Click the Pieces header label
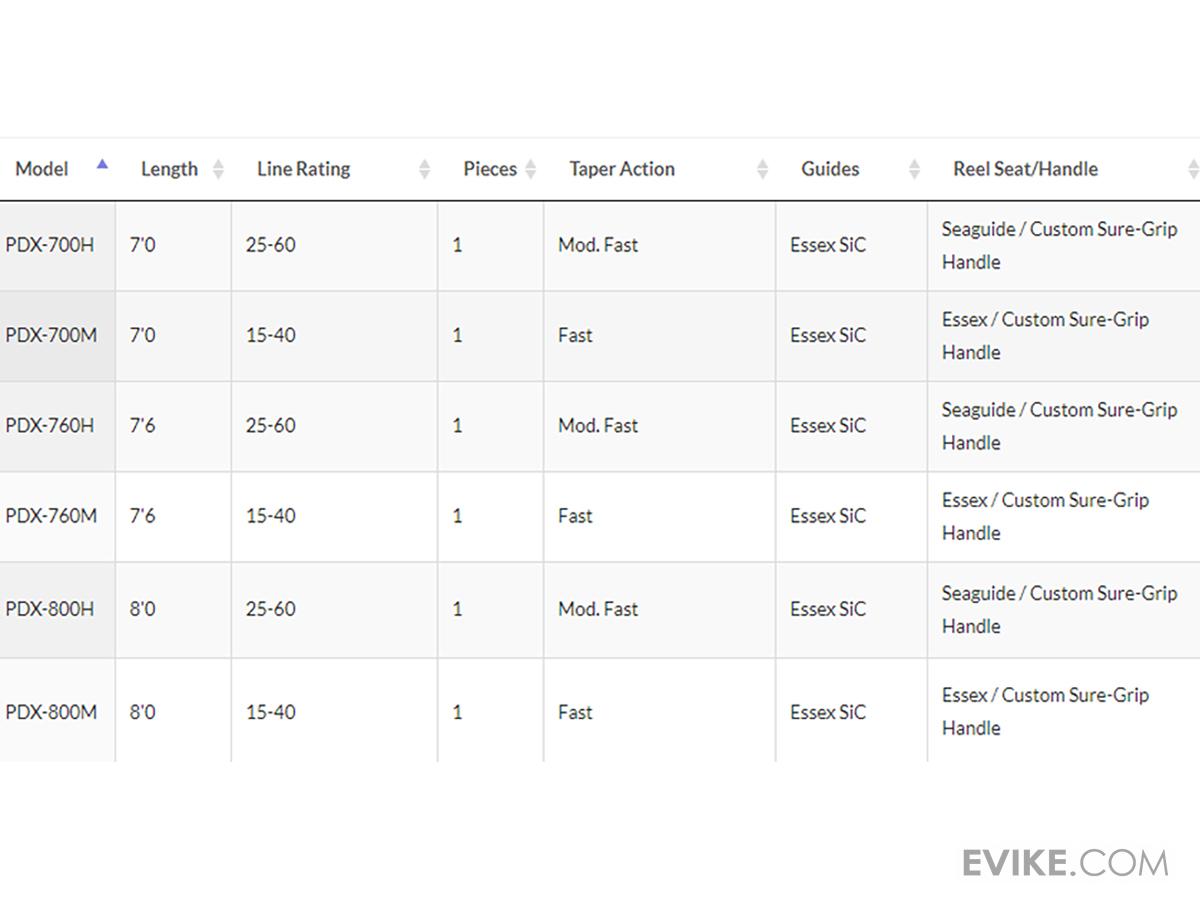 (489, 169)
